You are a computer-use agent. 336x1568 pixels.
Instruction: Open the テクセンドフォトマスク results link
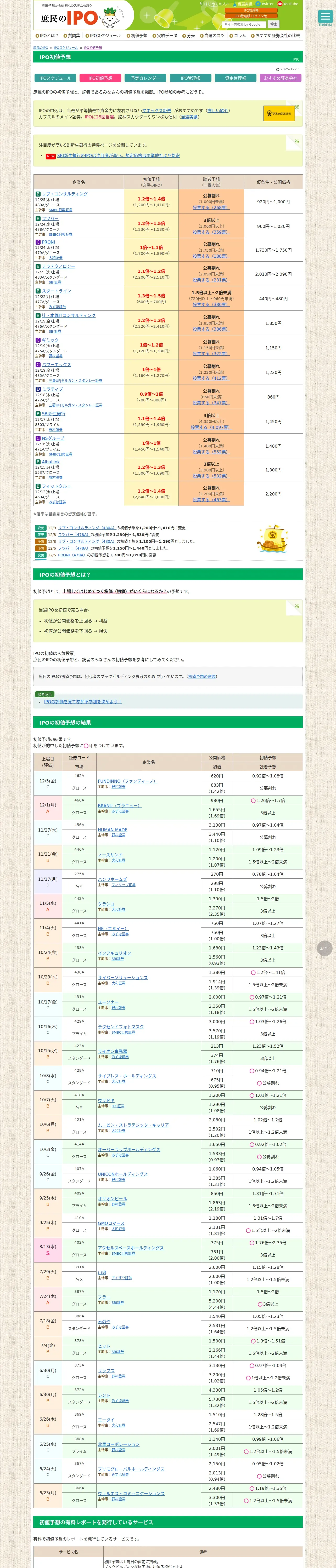(121, 1027)
